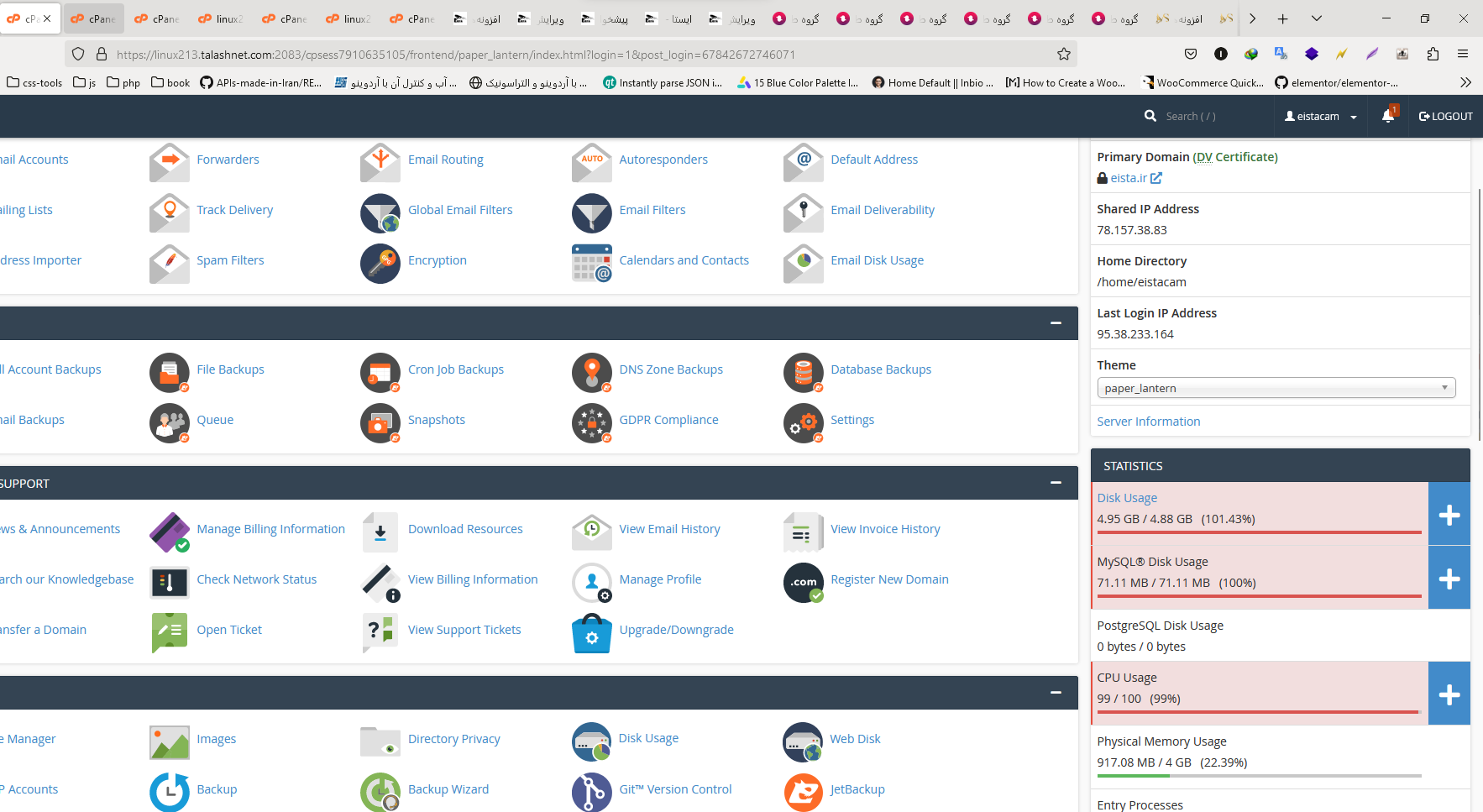Image resolution: width=1483 pixels, height=812 pixels.
Task: Open the browser tab list dropdown
Action: click(1316, 18)
